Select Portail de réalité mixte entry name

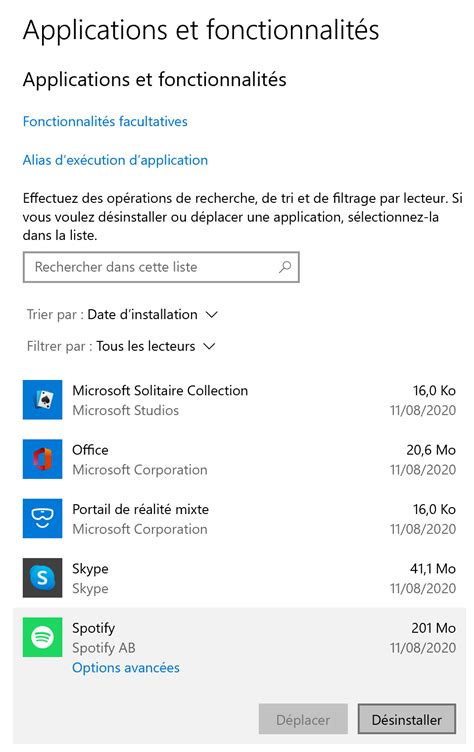[141, 509]
